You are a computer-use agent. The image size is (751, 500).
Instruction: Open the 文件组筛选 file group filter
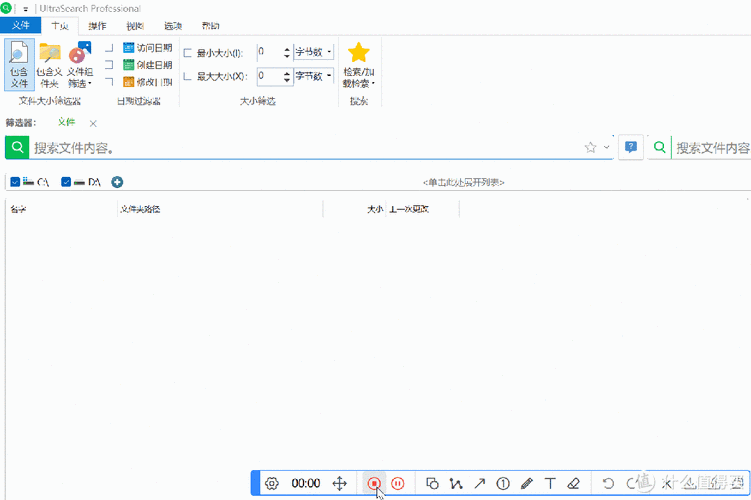coord(80,65)
